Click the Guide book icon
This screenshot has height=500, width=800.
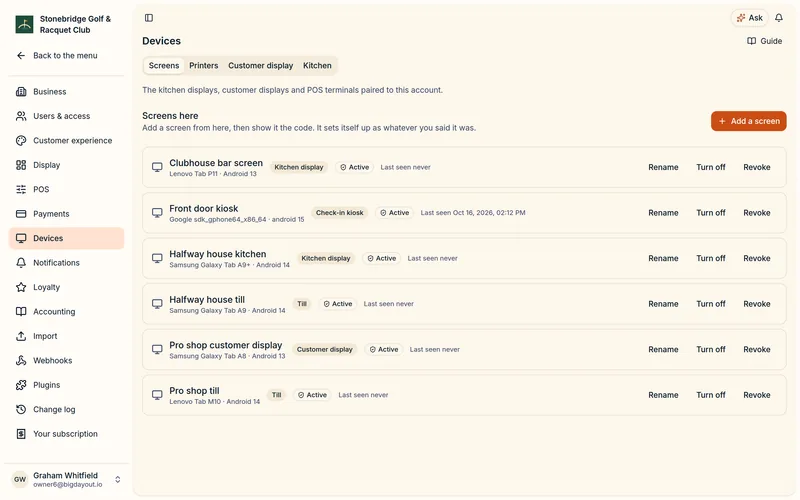(x=752, y=41)
